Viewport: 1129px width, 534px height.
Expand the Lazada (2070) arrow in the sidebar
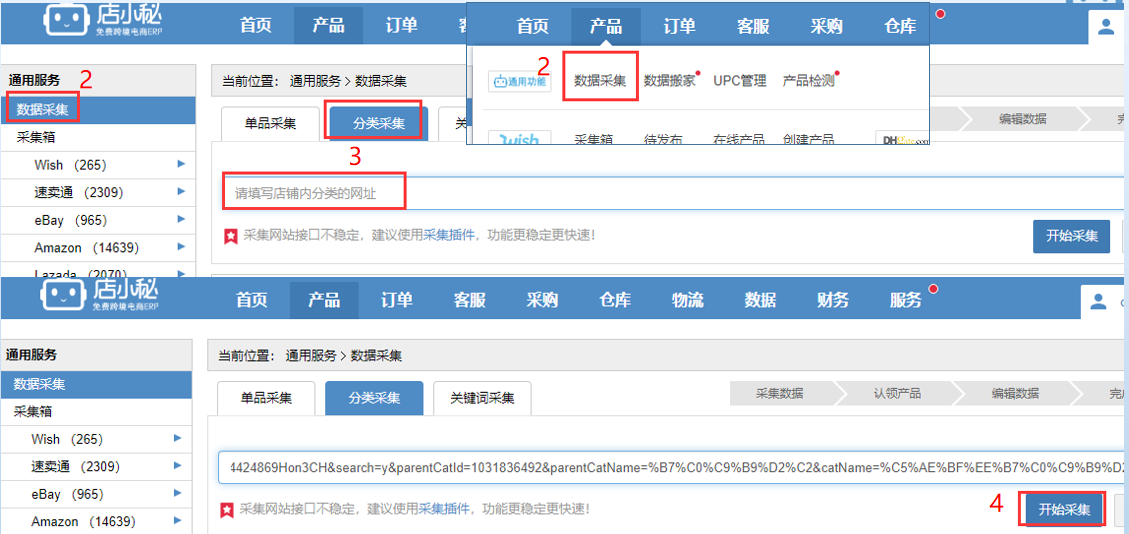(181, 273)
